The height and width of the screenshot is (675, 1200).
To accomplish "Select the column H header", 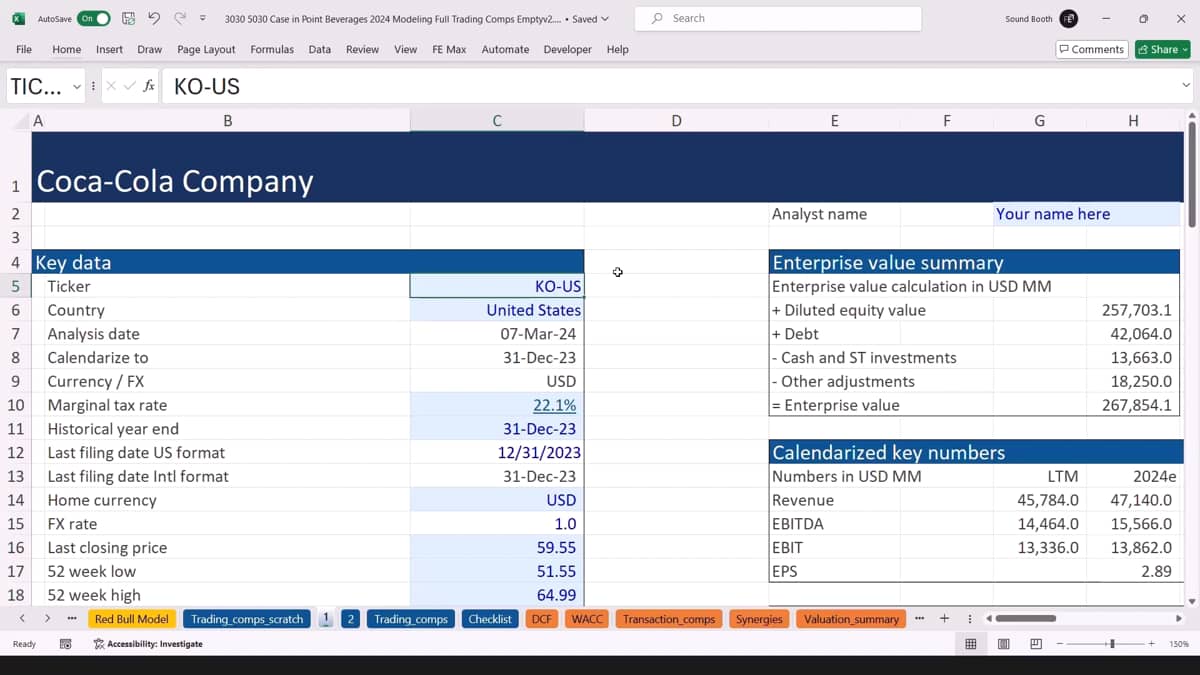I will [1133, 121].
